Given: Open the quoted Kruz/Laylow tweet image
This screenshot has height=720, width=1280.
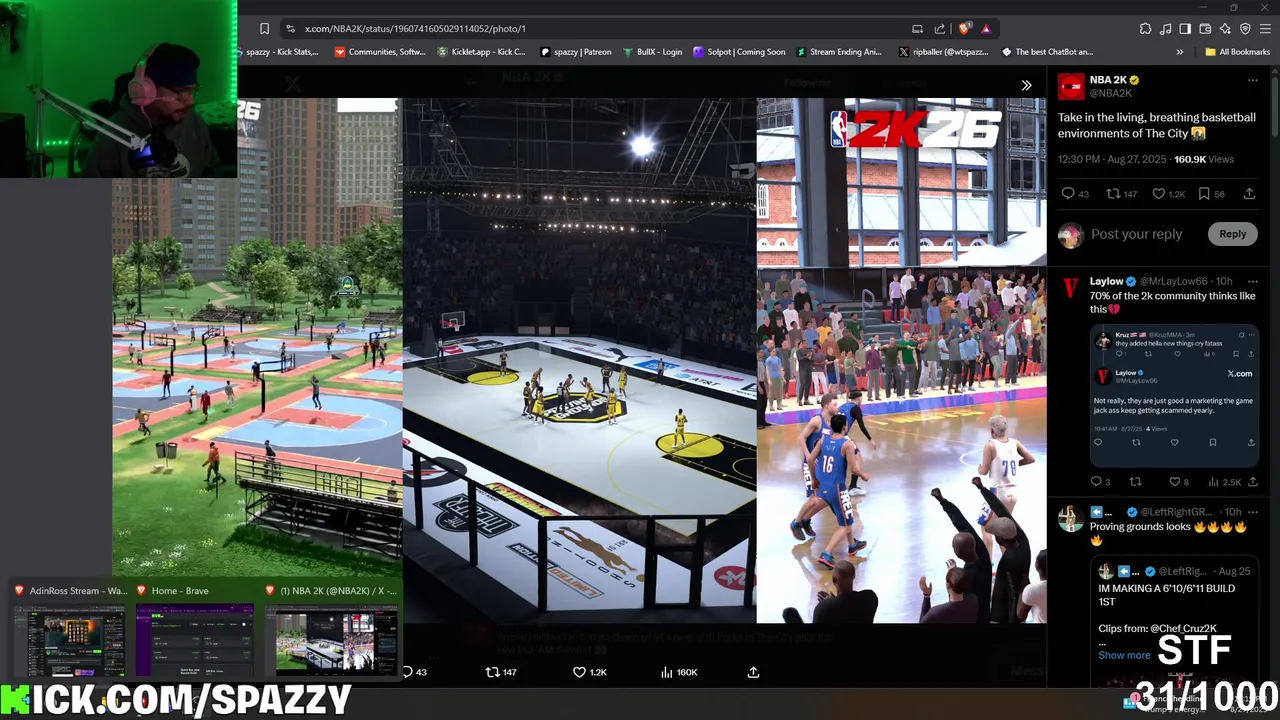Looking at the screenshot, I should pyautogui.click(x=1173, y=396).
